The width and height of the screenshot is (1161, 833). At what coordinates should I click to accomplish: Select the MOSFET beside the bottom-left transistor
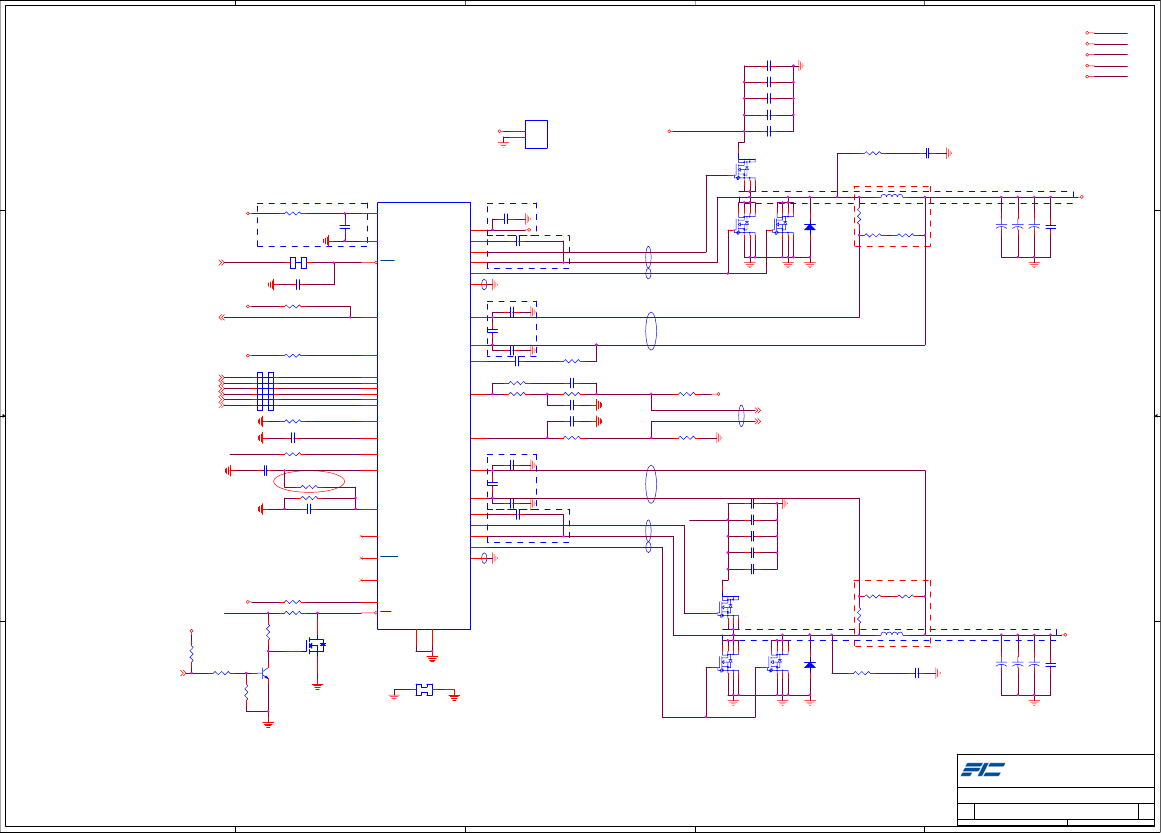[317, 646]
